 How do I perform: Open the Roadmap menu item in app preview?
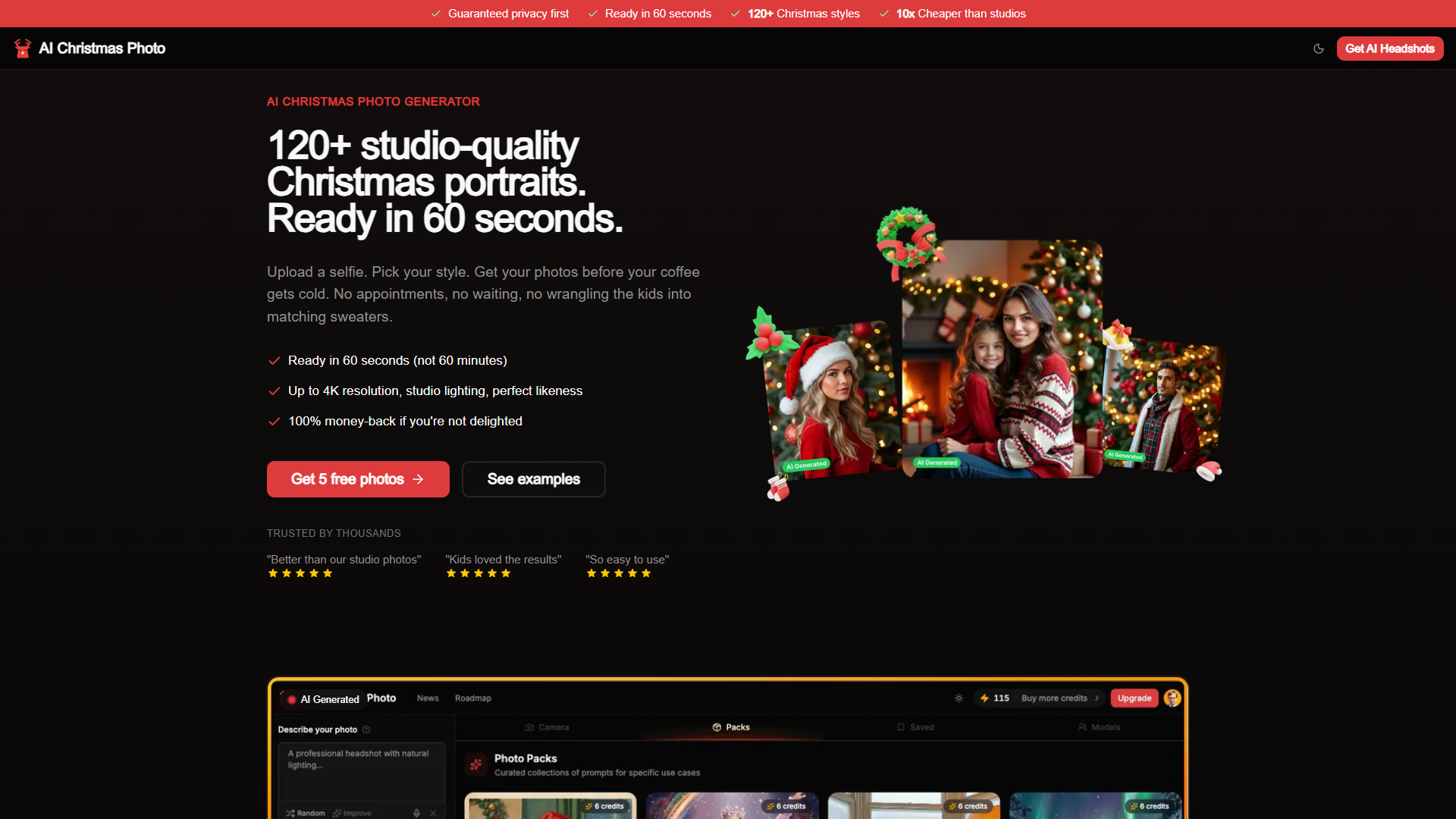click(x=473, y=698)
